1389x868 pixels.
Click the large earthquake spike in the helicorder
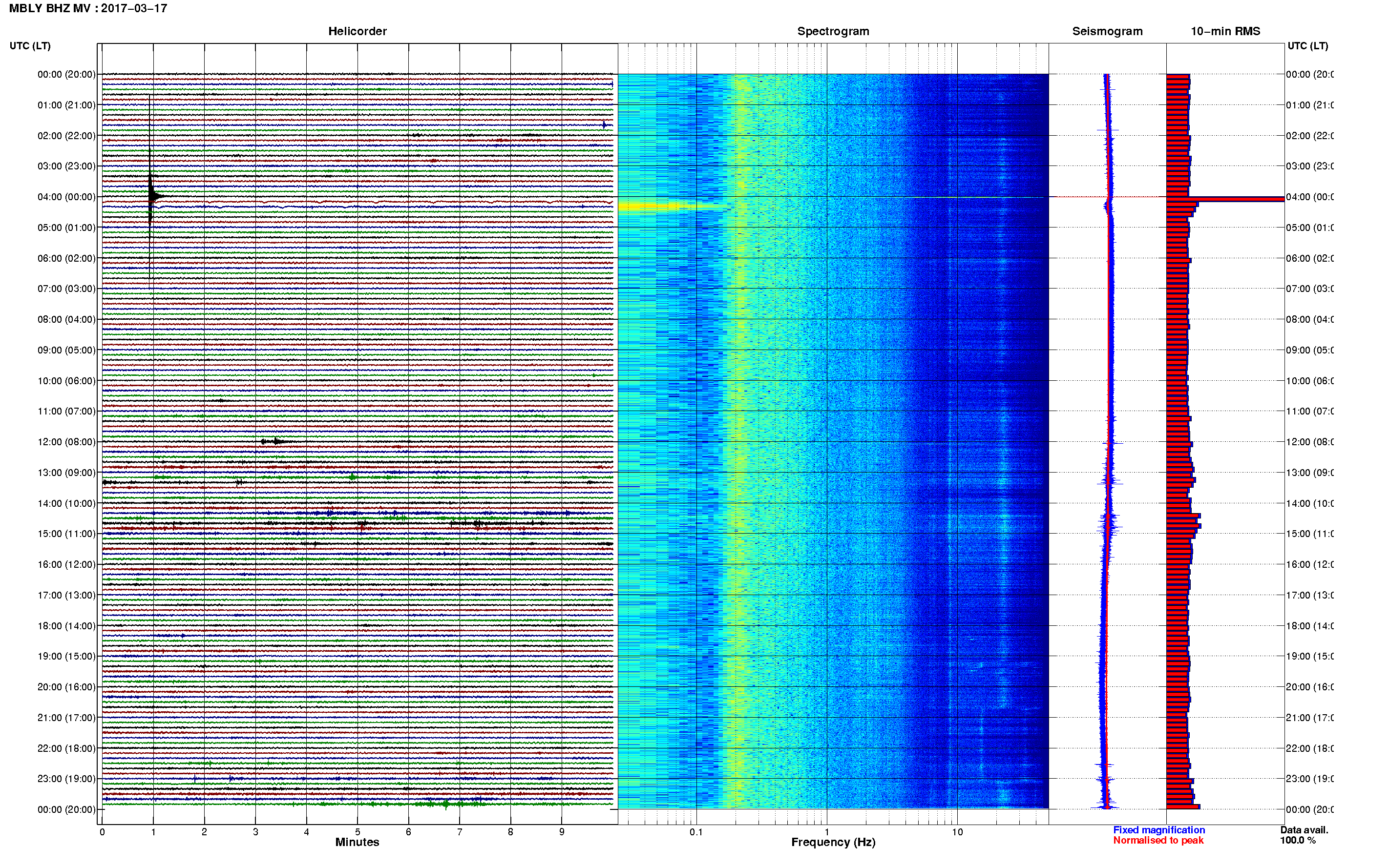[x=150, y=195]
